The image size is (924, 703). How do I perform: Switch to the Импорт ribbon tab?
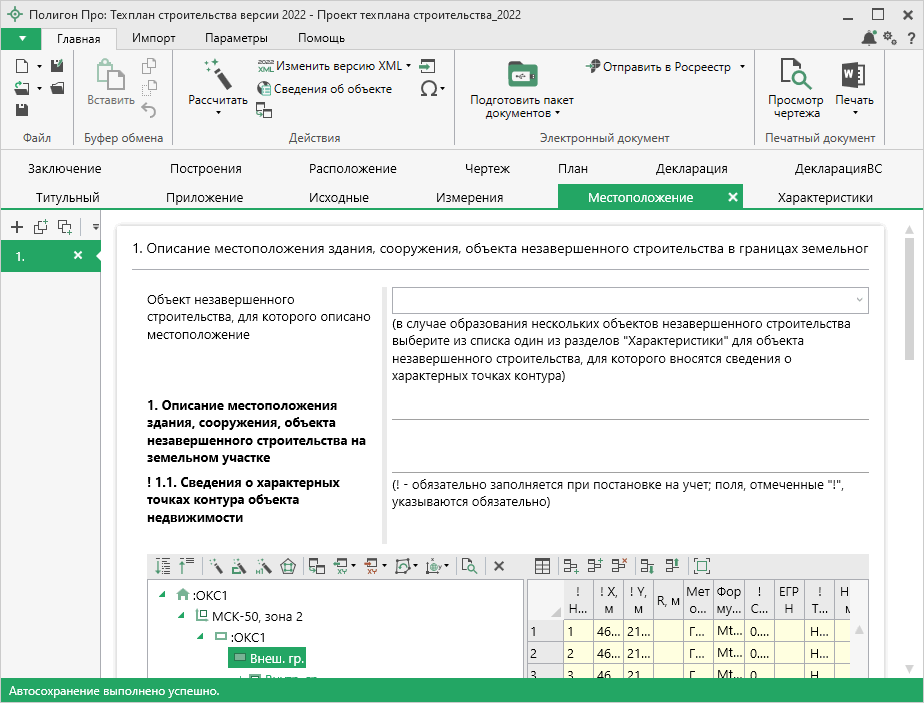(x=153, y=38)
